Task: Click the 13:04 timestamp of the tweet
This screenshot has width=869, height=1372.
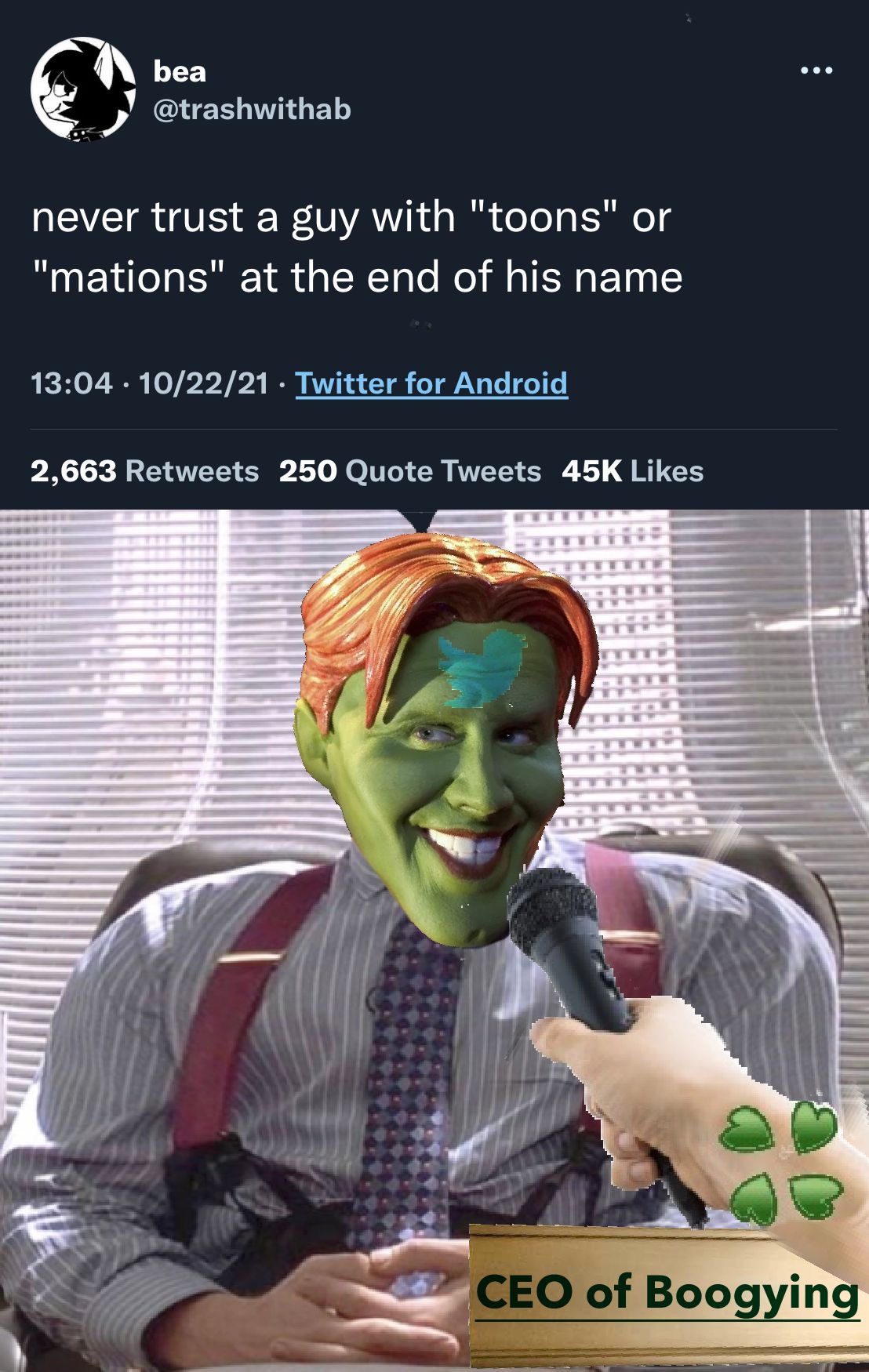Action: [71, 383]
